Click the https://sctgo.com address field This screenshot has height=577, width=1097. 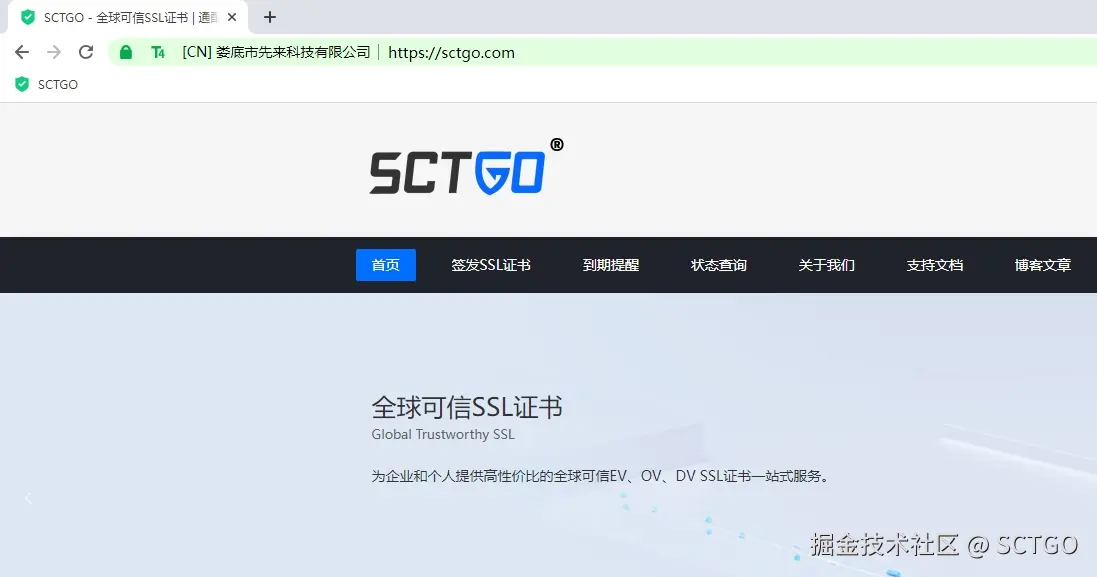click(x=451, y=52)
